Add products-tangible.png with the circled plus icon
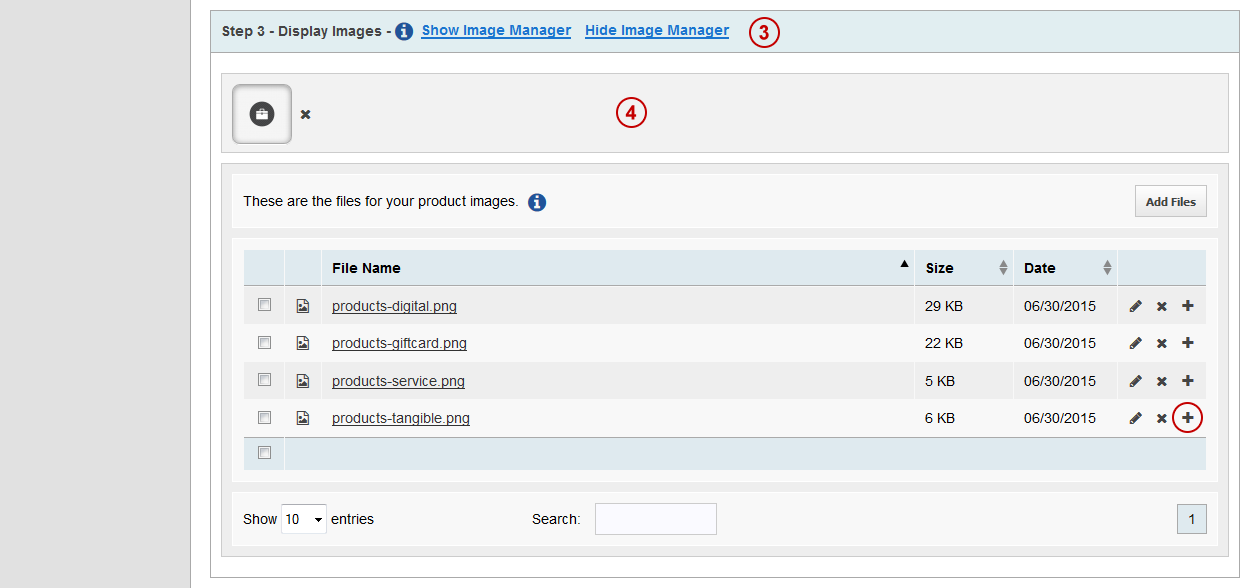 coord(1187,418)
